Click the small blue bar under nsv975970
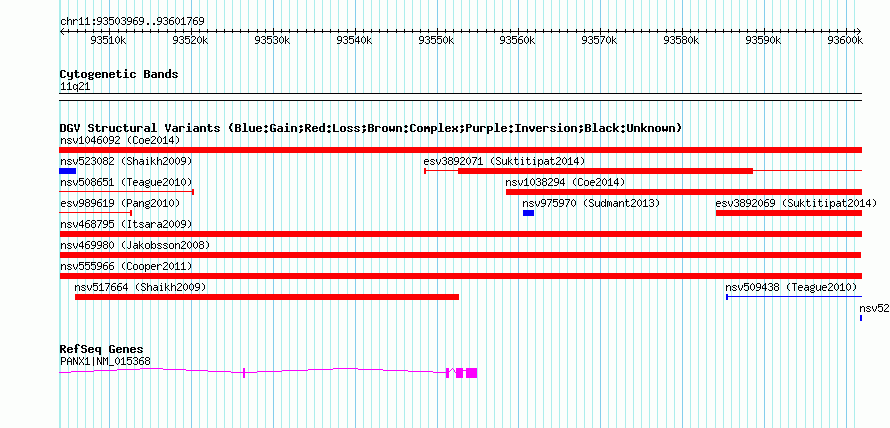Viewport: 890px width, 428px height. click(x=528, y=213)
